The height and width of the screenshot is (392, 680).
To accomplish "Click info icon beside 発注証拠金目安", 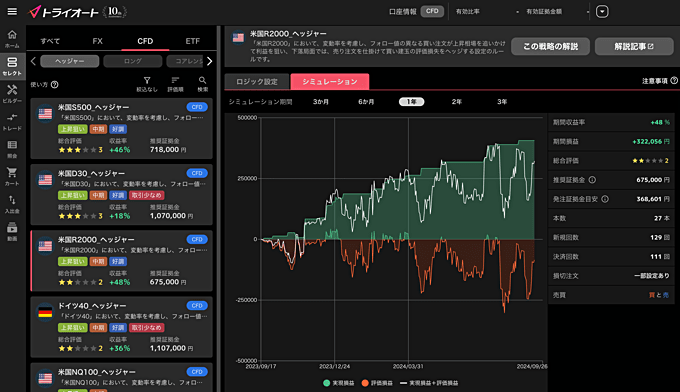I will pyautogui.click(x=605, y=199).
